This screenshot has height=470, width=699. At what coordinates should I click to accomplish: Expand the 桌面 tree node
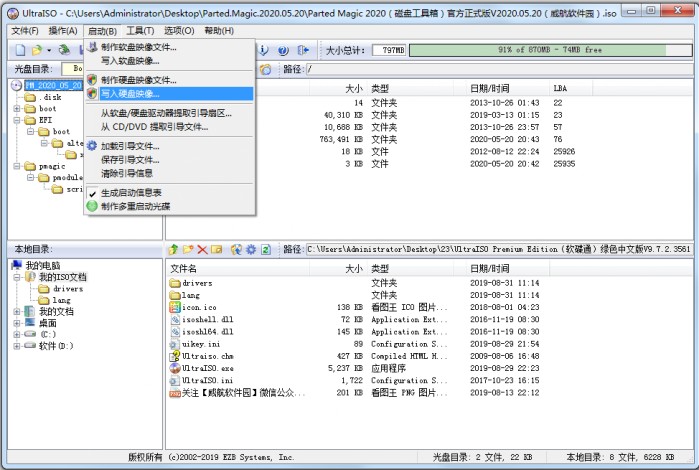point(17,323)
